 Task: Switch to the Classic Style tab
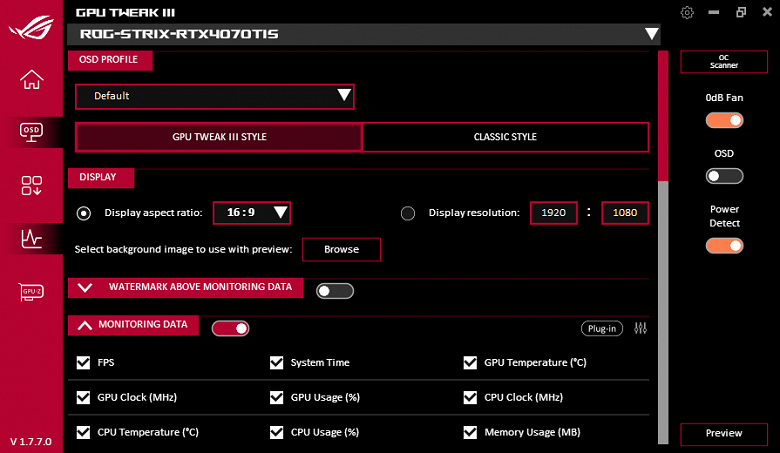point(505,137)
